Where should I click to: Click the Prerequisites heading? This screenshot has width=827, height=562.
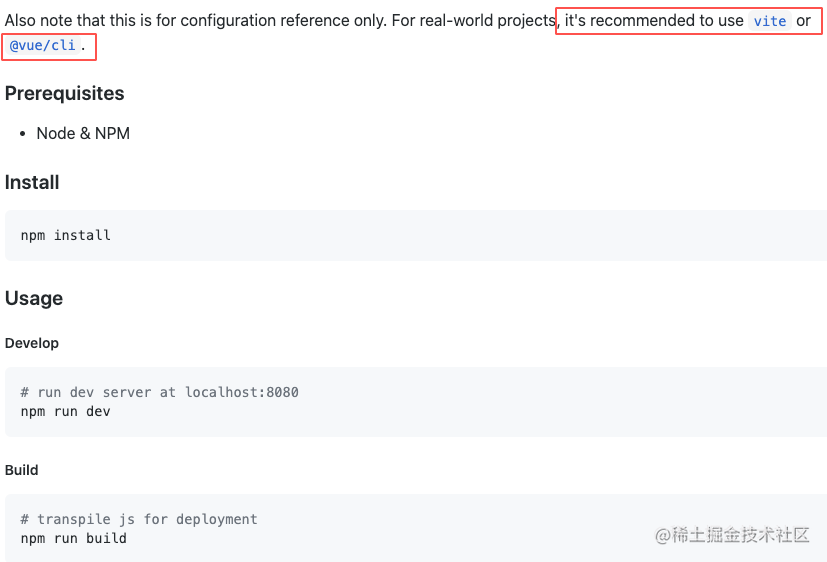click(x=64, y=93)
